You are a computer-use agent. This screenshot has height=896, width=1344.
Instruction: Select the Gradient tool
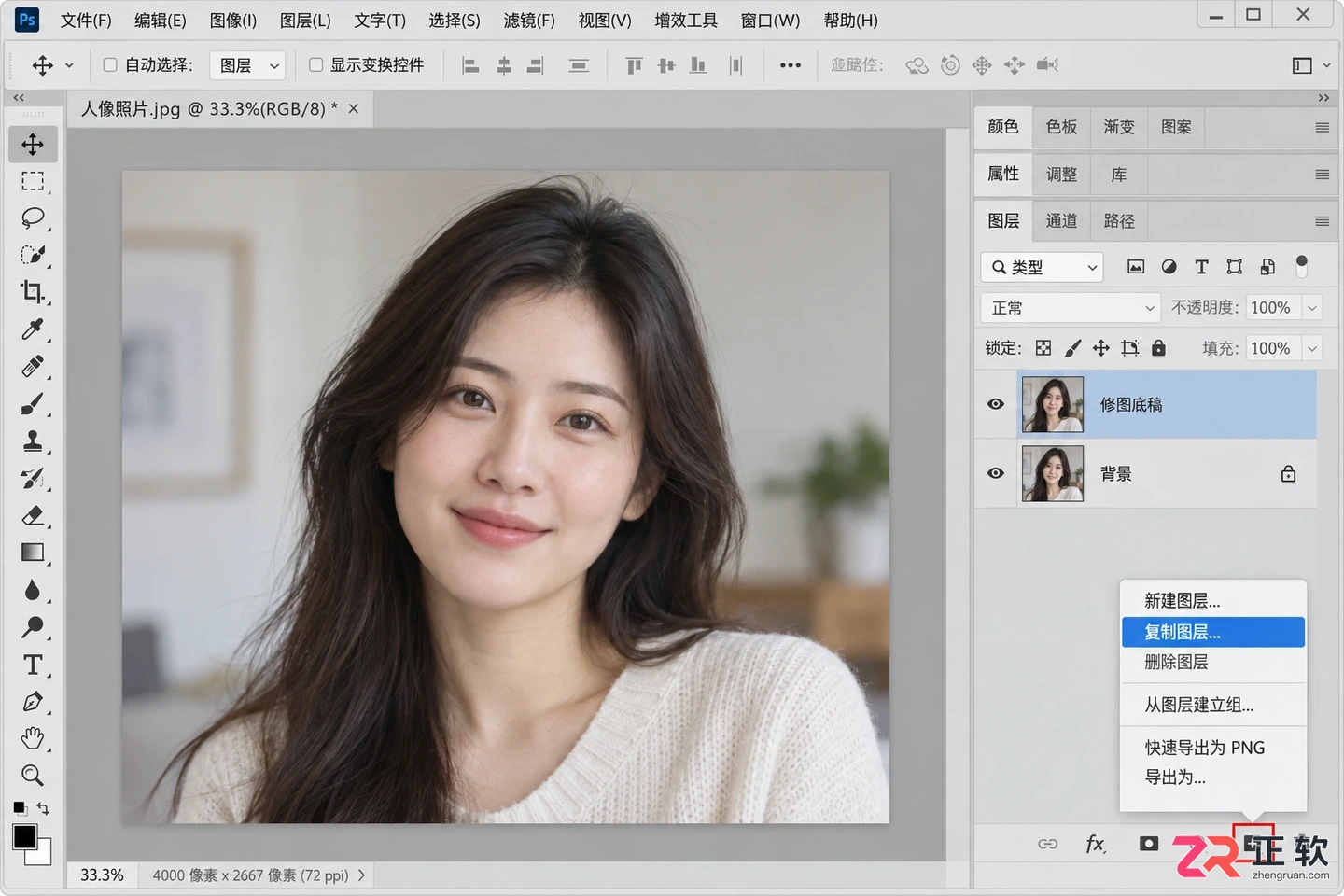33,553
